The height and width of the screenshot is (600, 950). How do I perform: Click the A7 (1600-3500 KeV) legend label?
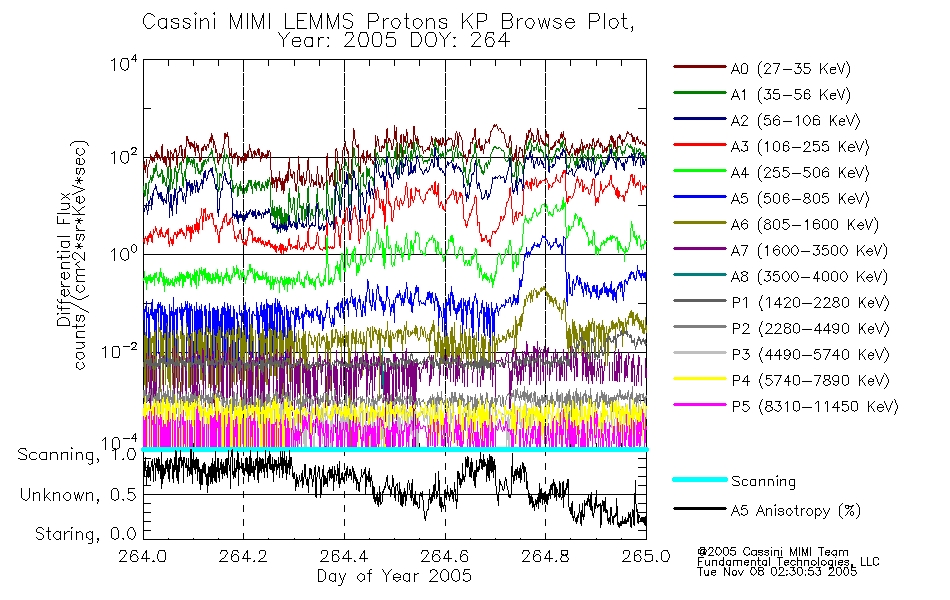(x=809, y=251)
